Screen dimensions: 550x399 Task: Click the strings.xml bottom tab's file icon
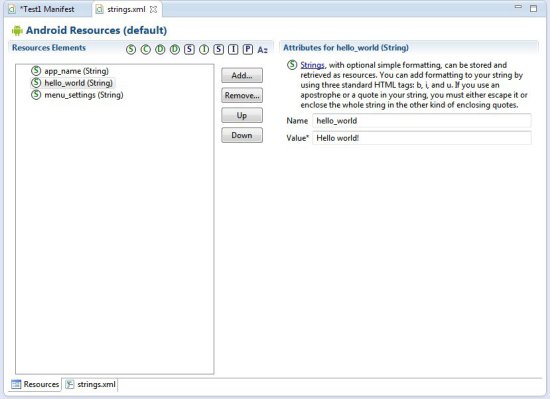(x=70, y=384)
